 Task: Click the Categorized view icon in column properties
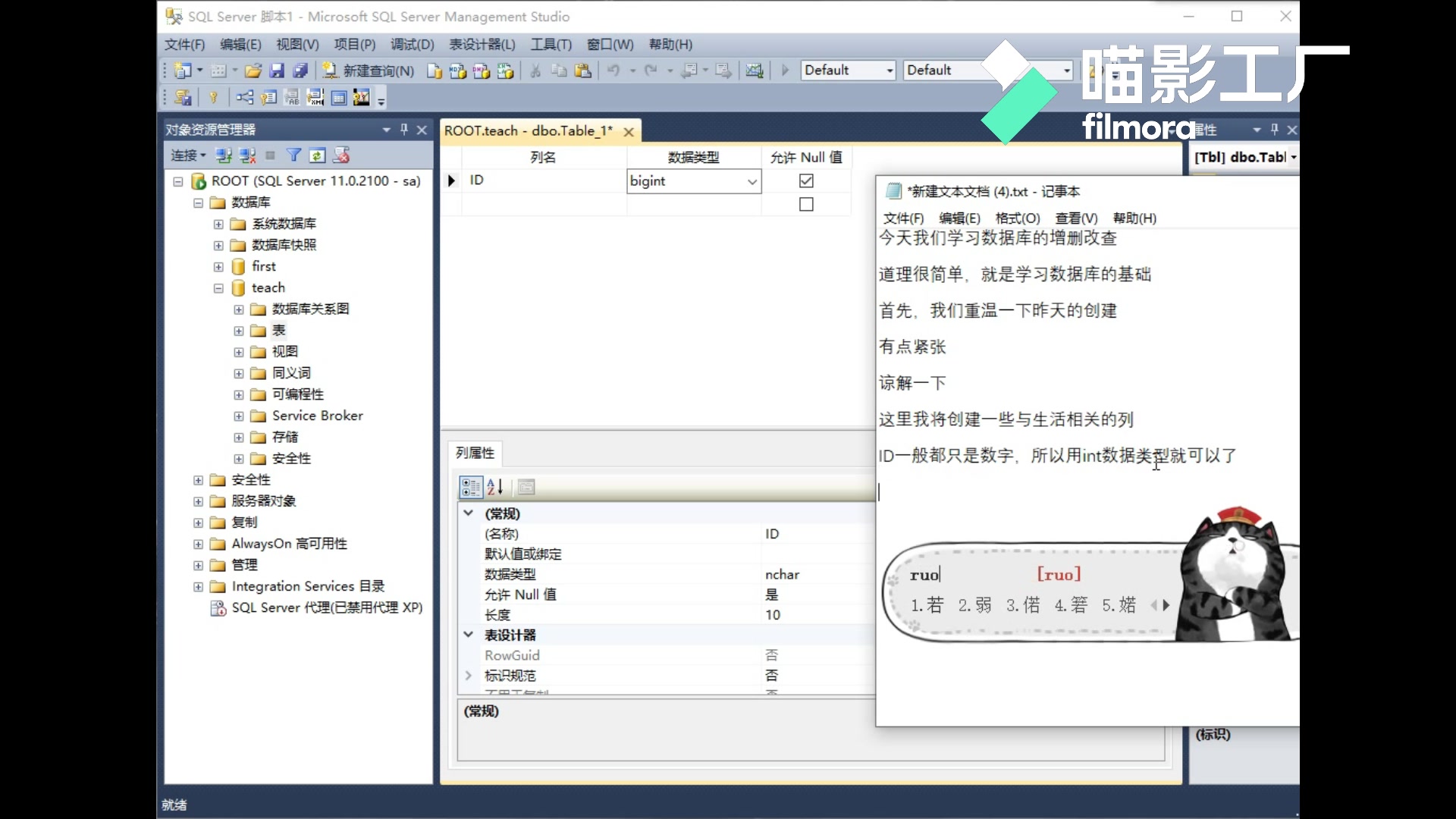click(x=471, y=487)
